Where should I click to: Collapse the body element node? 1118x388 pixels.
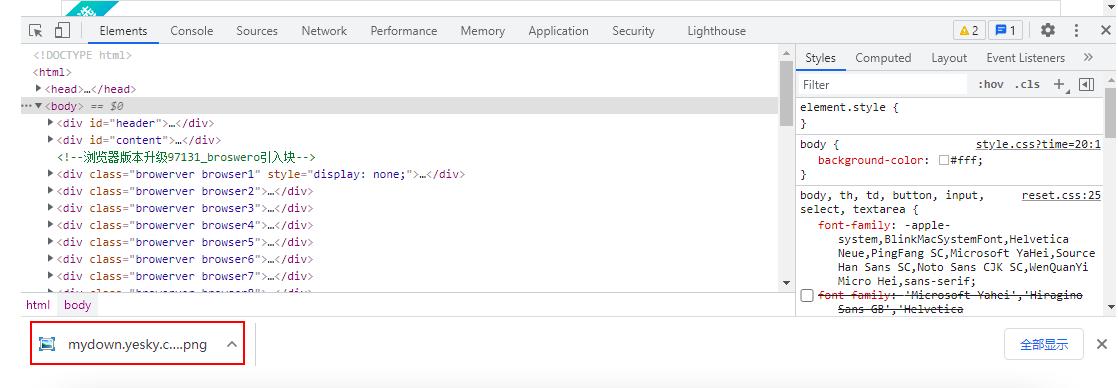click(x=39, y=106)
